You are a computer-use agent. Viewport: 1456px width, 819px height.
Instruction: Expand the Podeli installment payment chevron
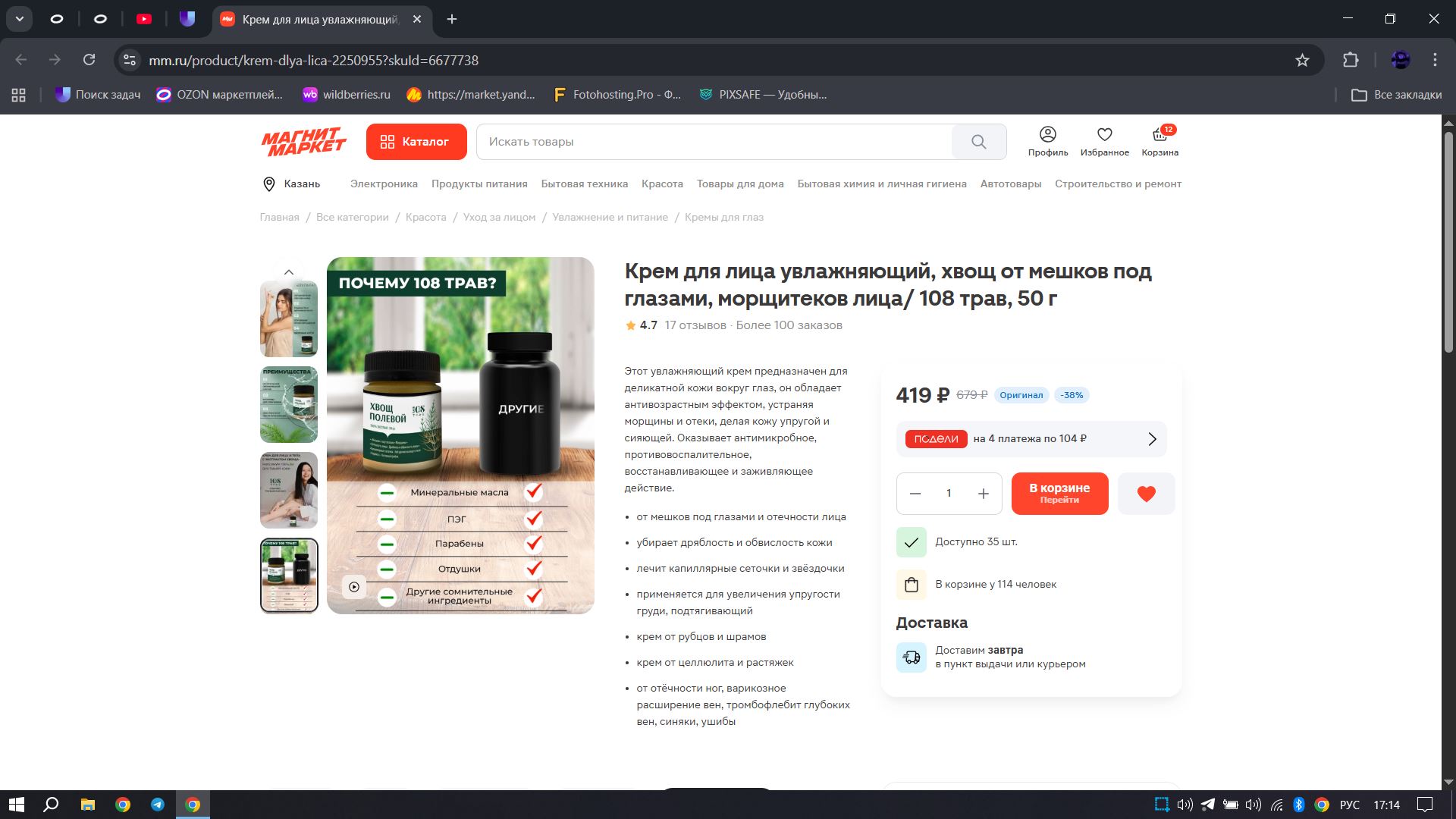click(x=1152, y=439)
